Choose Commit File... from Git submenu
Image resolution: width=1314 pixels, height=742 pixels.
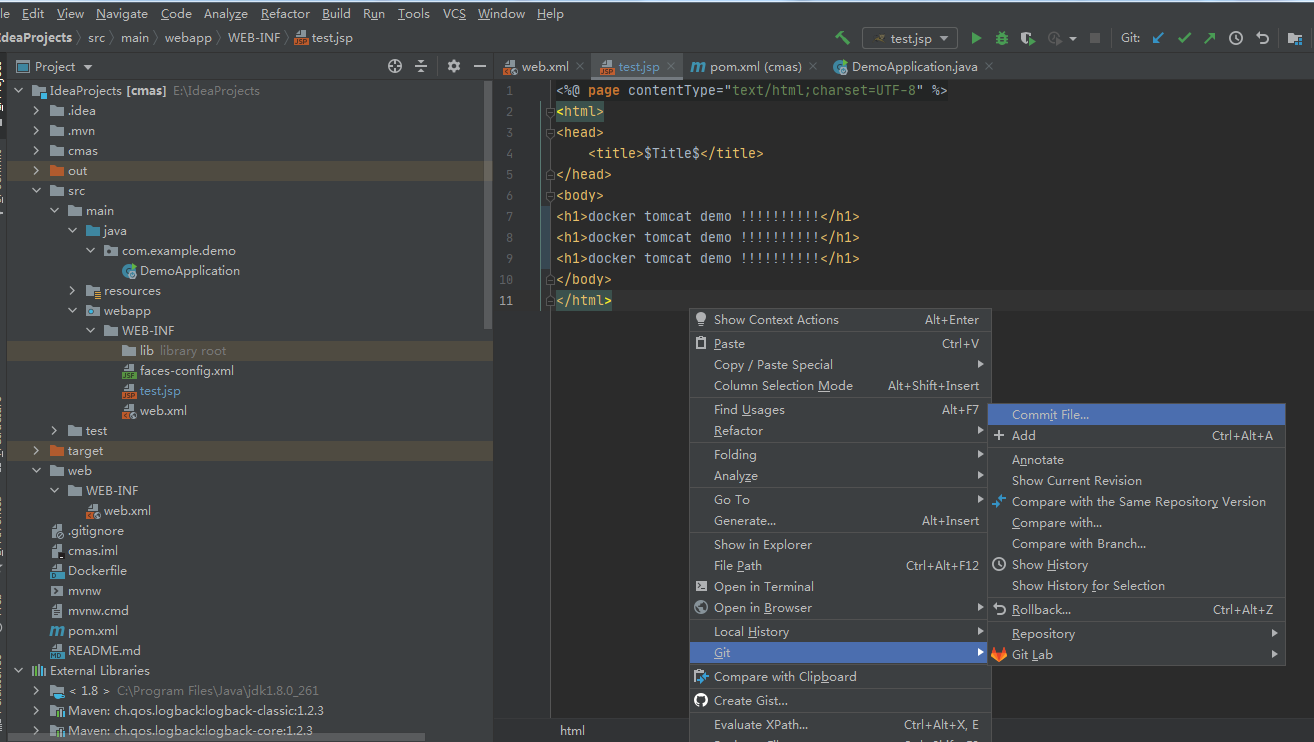click(x=1136, y=414)
